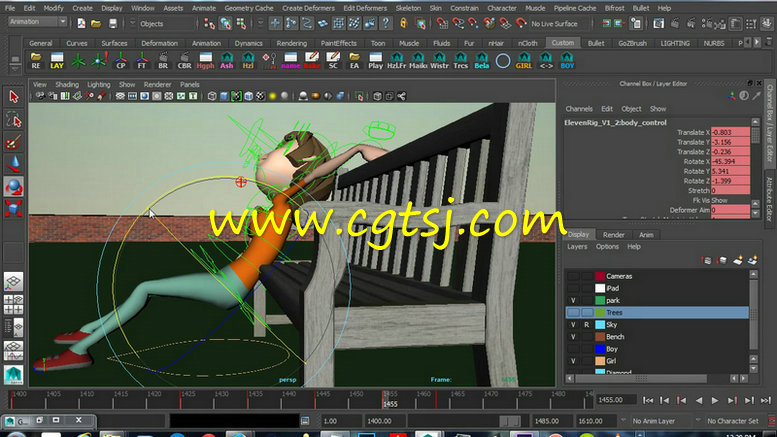Click the Bake shelf icon

pos(312,60)
